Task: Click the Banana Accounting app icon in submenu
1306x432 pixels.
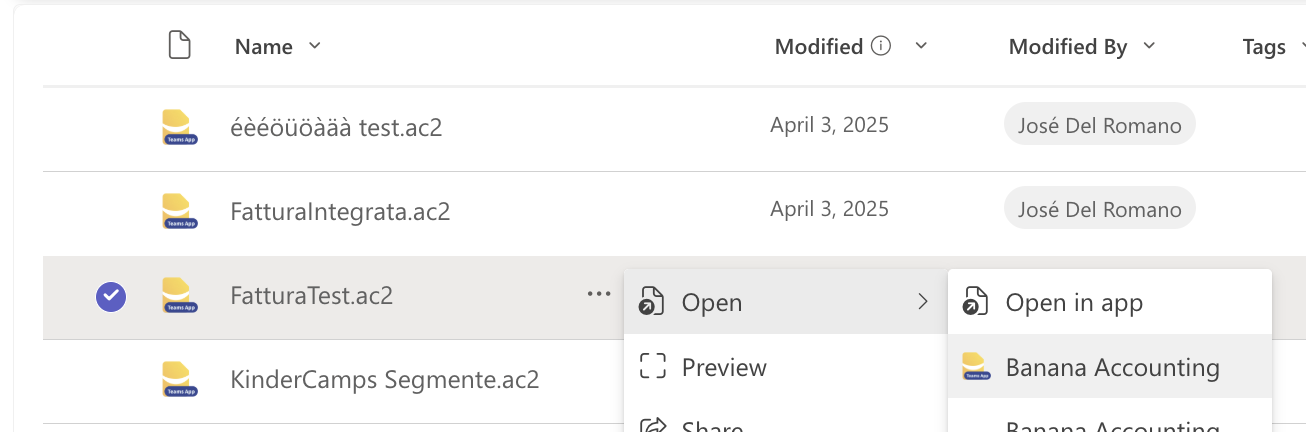Action: point(976,367)
